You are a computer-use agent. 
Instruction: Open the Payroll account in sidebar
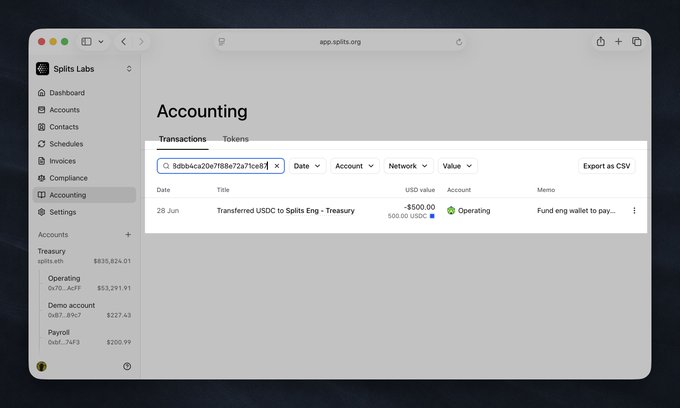(x=89, y=337)
